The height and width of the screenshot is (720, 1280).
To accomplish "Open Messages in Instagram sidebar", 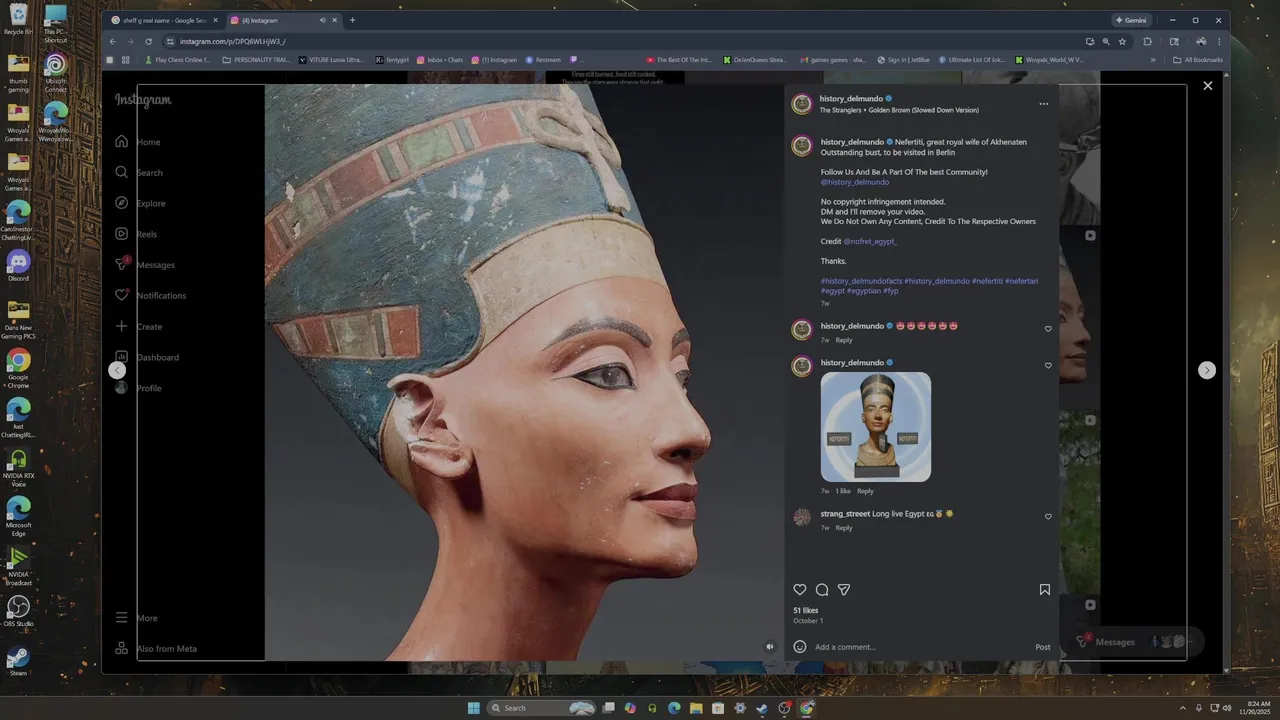I will click(x=144, y=265).
